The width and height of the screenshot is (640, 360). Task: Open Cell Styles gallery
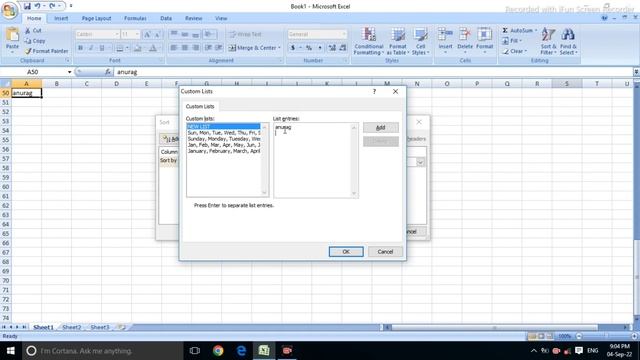pos(420,41)
